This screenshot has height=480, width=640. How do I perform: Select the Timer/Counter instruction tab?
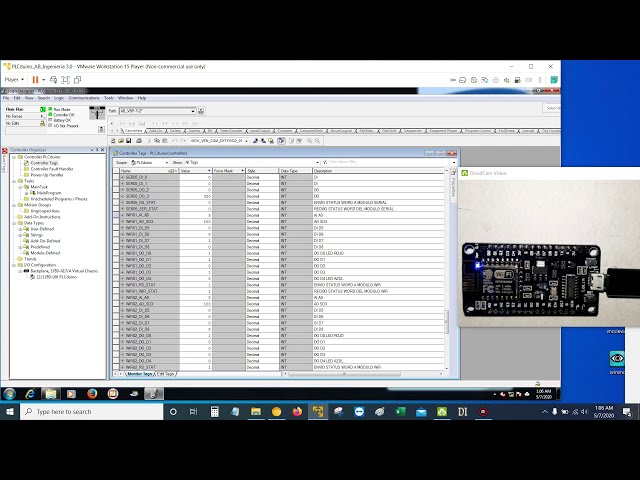click(x=231, y=131)
